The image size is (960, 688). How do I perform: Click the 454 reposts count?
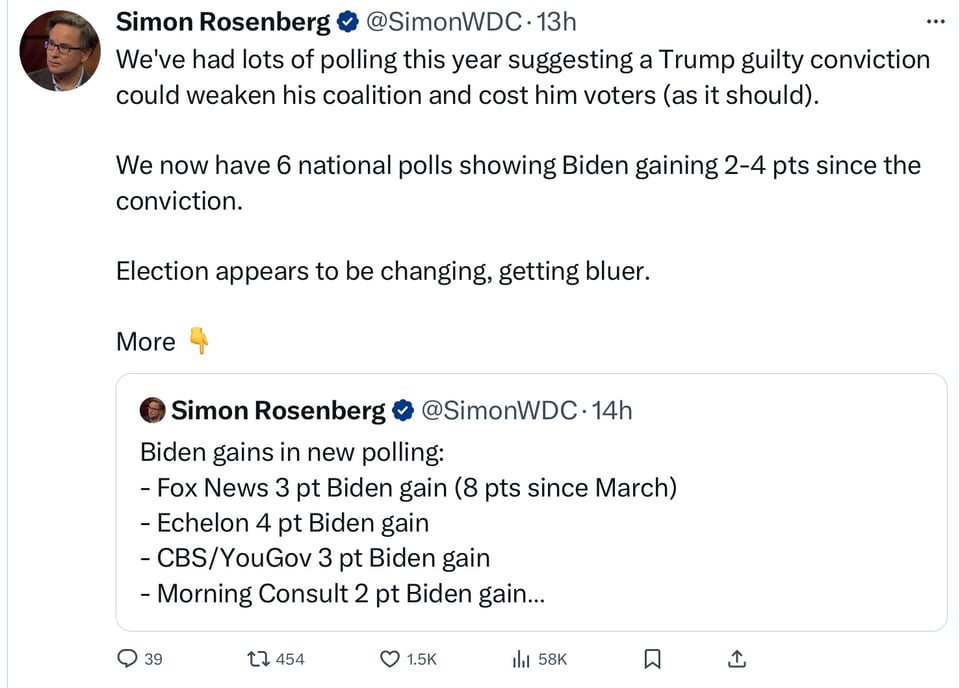point(290,659)
